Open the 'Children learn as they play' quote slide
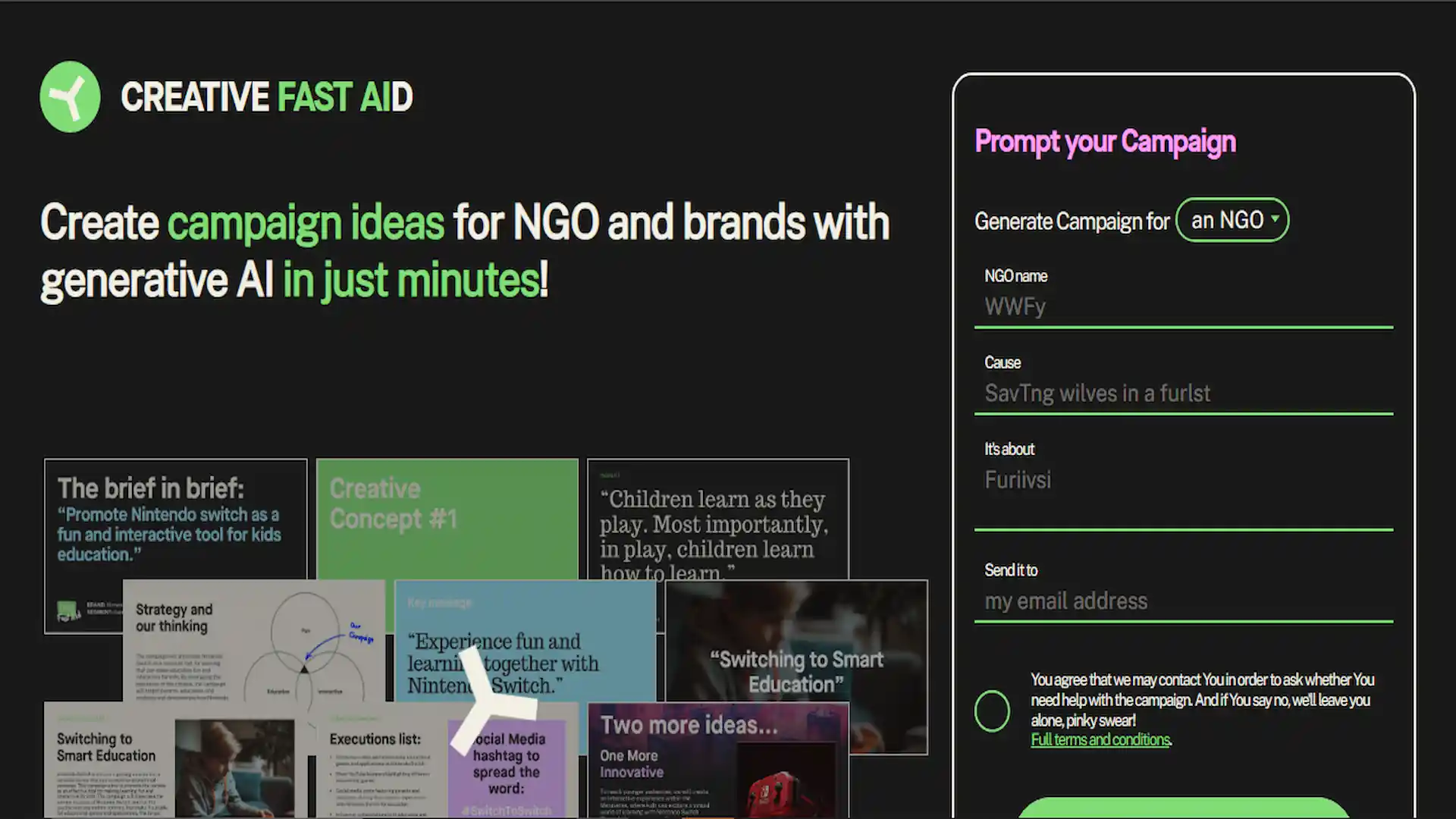The width and height of the screenshot is (1456, 819). pyautogui.click(x=718, y=519)
